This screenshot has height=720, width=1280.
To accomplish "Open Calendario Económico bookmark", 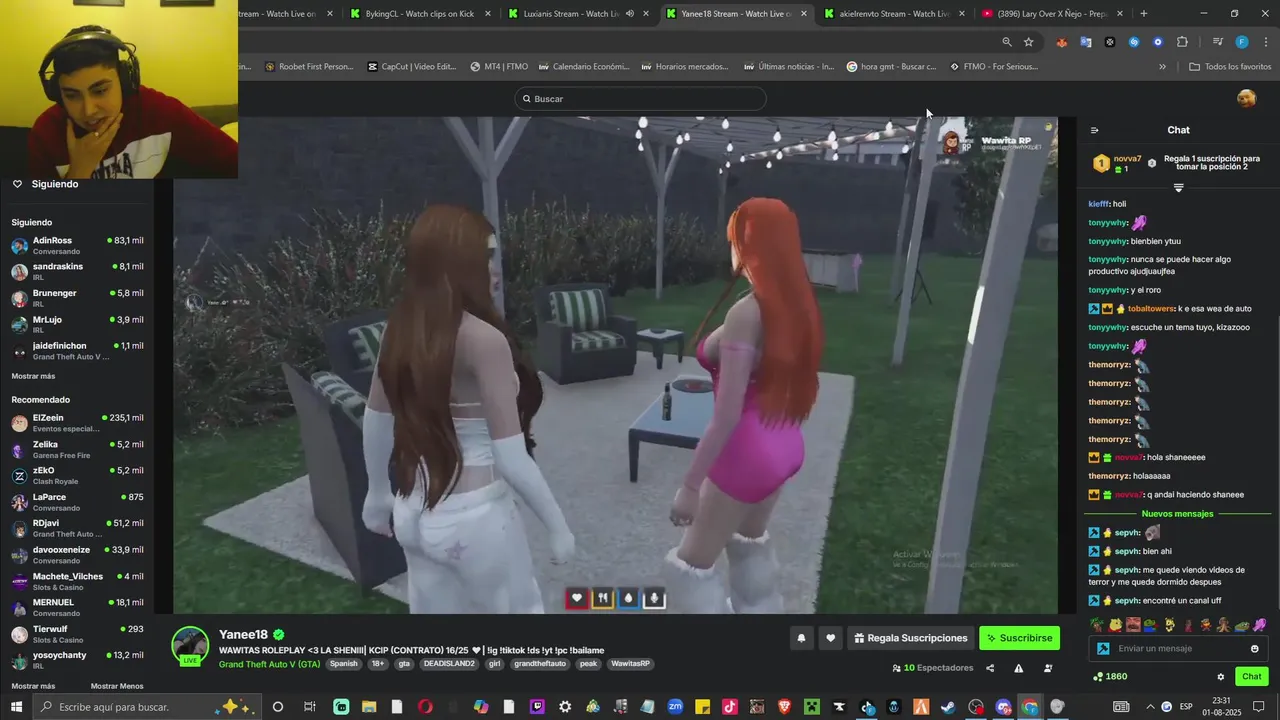I will point(583,67).
